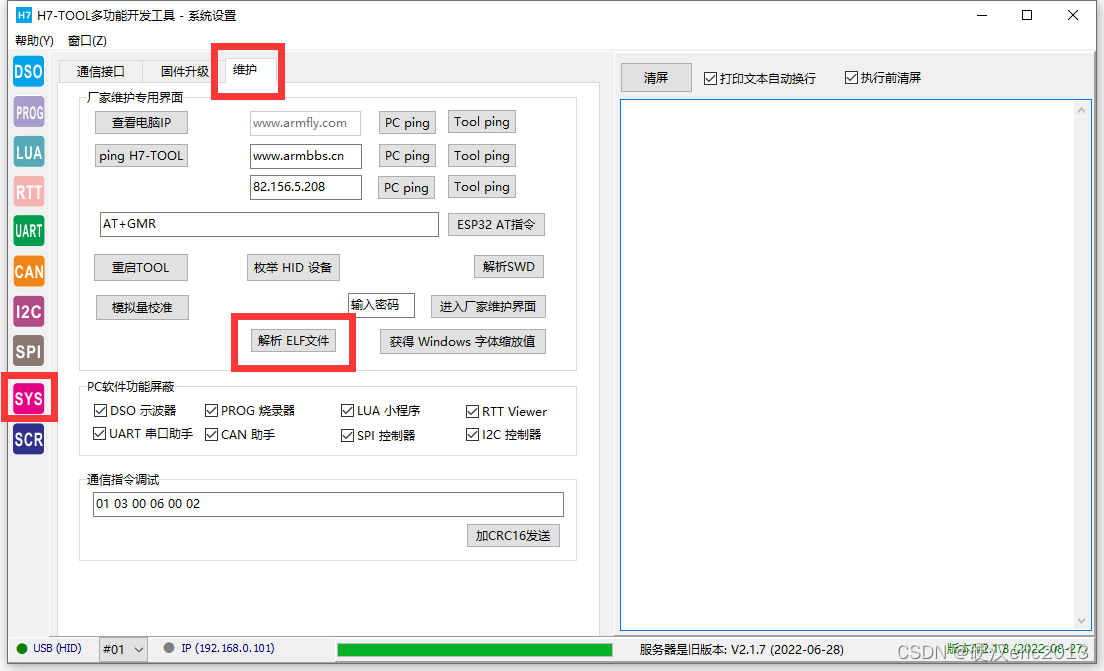Toggle DSO 示波器 checkbox
The image size is (1104, 671).
(x=100, y=410)
